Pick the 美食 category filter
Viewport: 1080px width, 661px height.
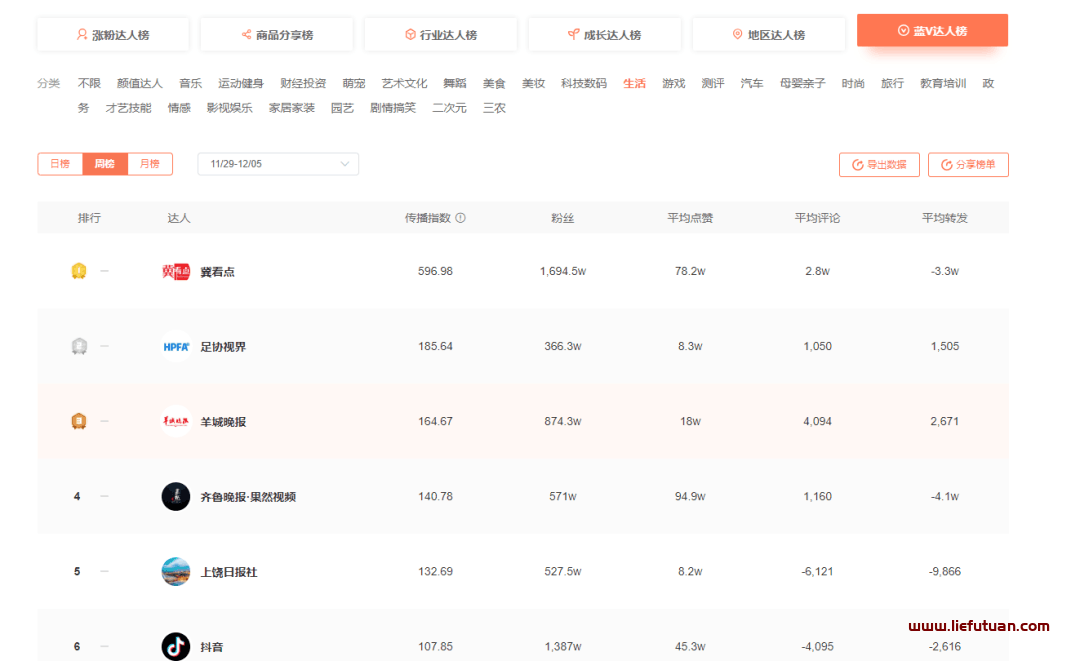click(494, 83)
